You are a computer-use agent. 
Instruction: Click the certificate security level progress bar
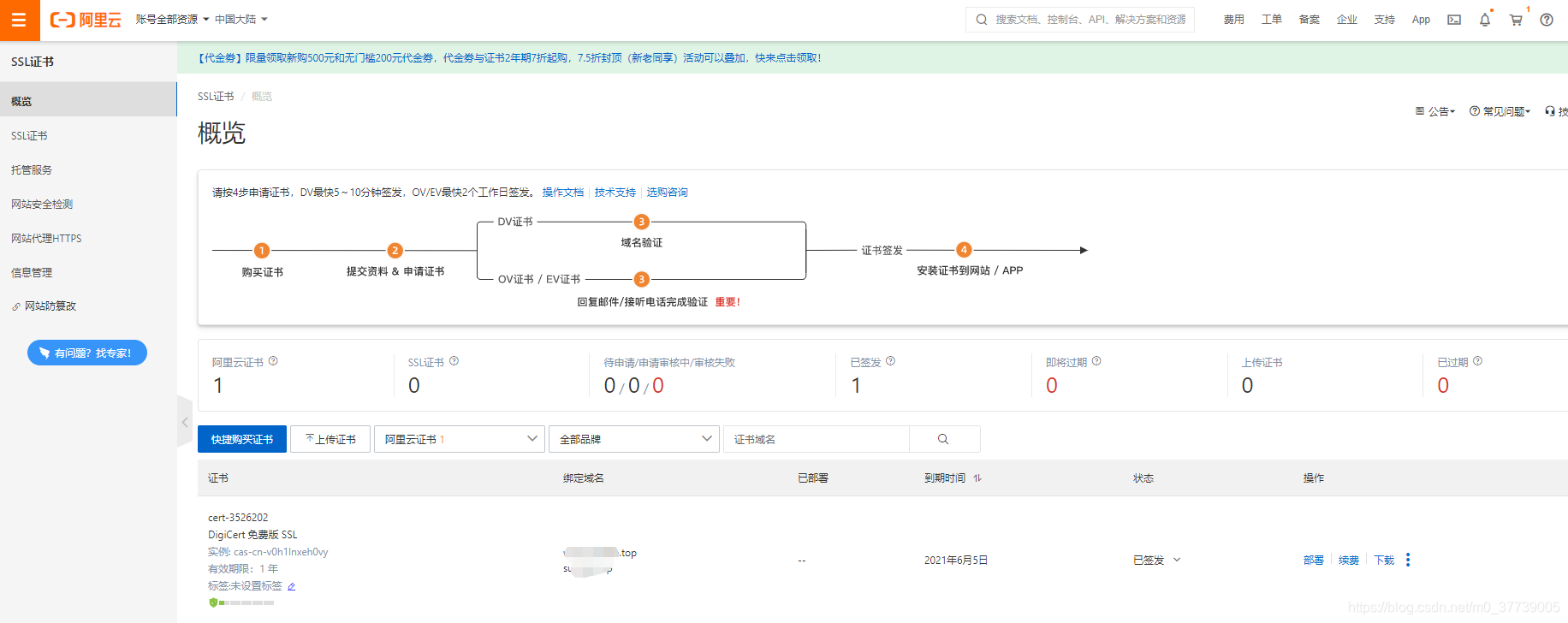pyautogui.click(x=246, y=603)
